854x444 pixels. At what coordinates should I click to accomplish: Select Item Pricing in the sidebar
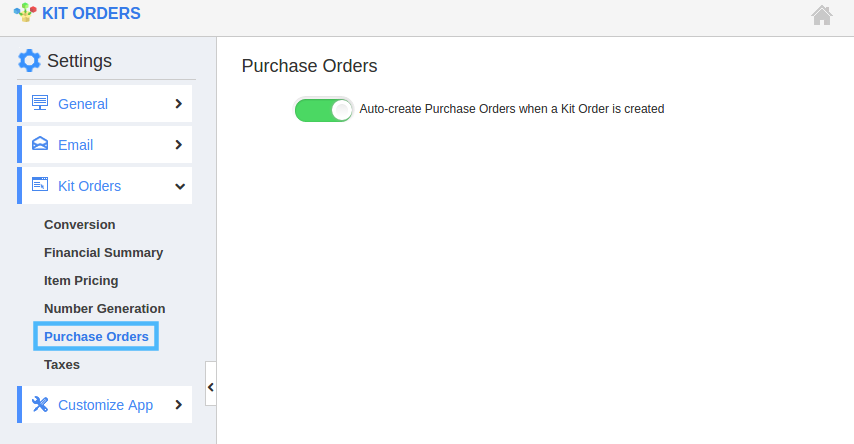pos(81,281)
